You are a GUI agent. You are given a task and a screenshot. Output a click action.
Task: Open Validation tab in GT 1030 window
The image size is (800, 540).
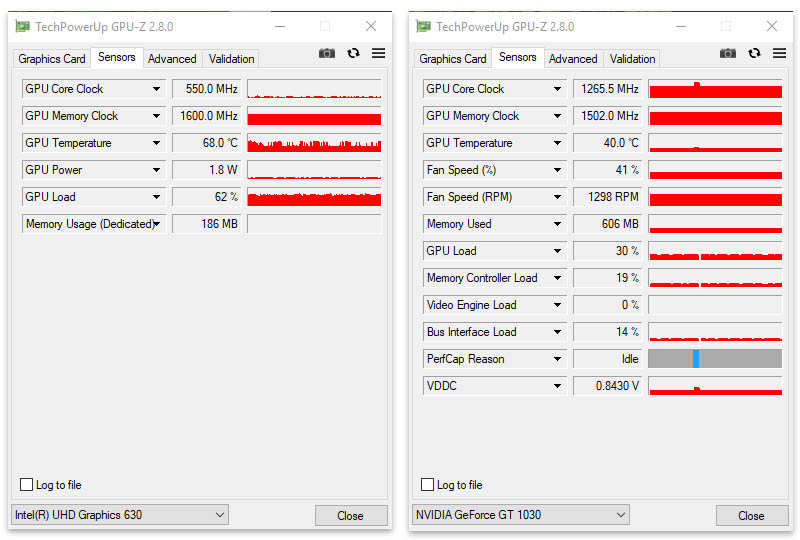point(632,59)
